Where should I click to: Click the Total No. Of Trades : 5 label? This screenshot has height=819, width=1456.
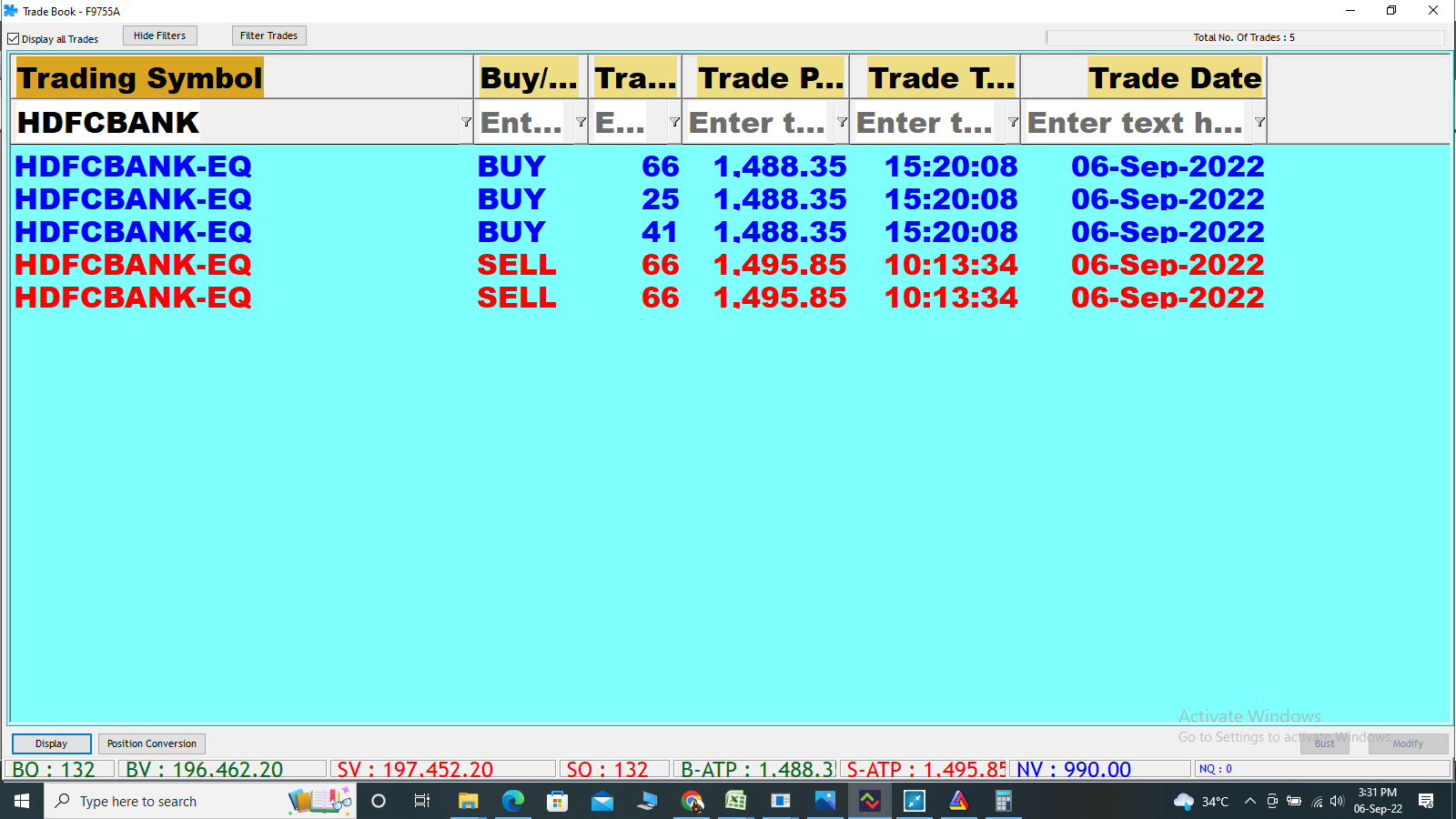1244,37
